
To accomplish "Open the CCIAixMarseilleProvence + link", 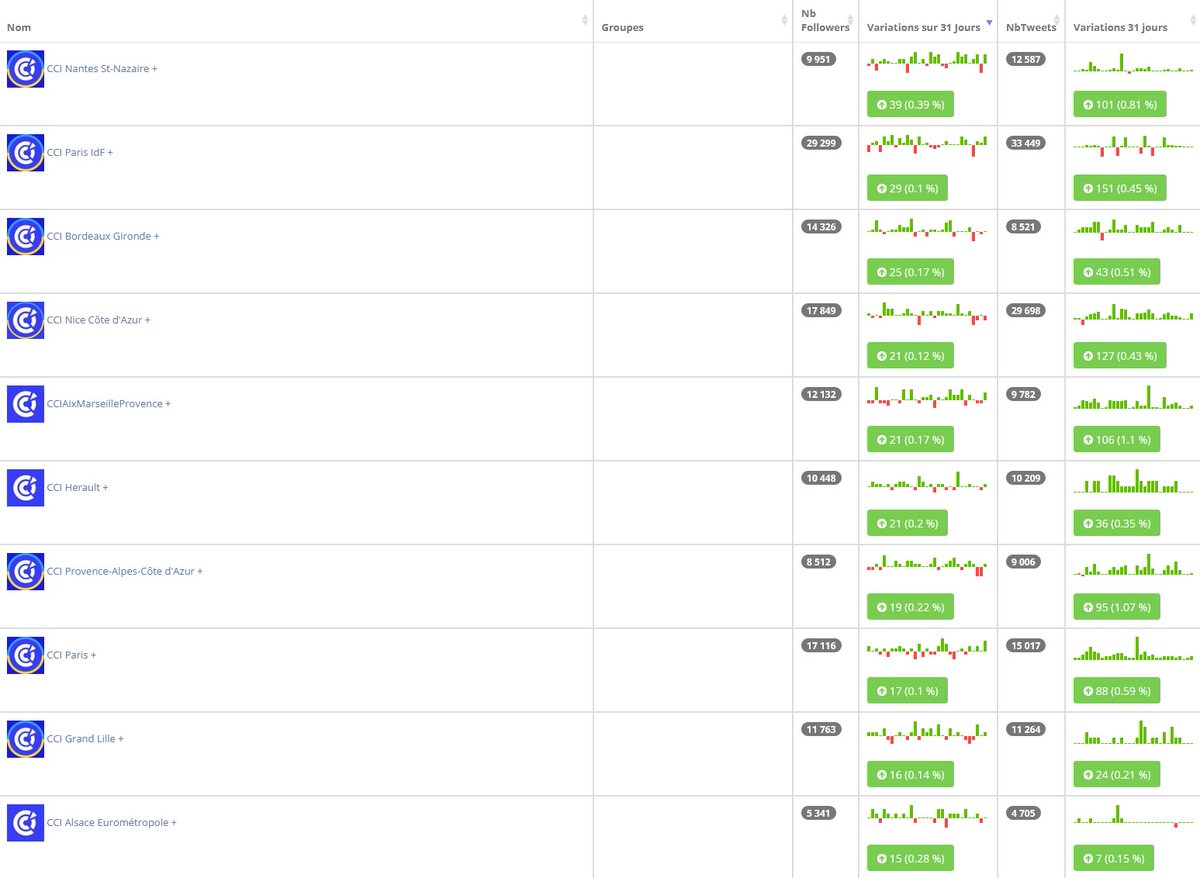I will (109, 404).
